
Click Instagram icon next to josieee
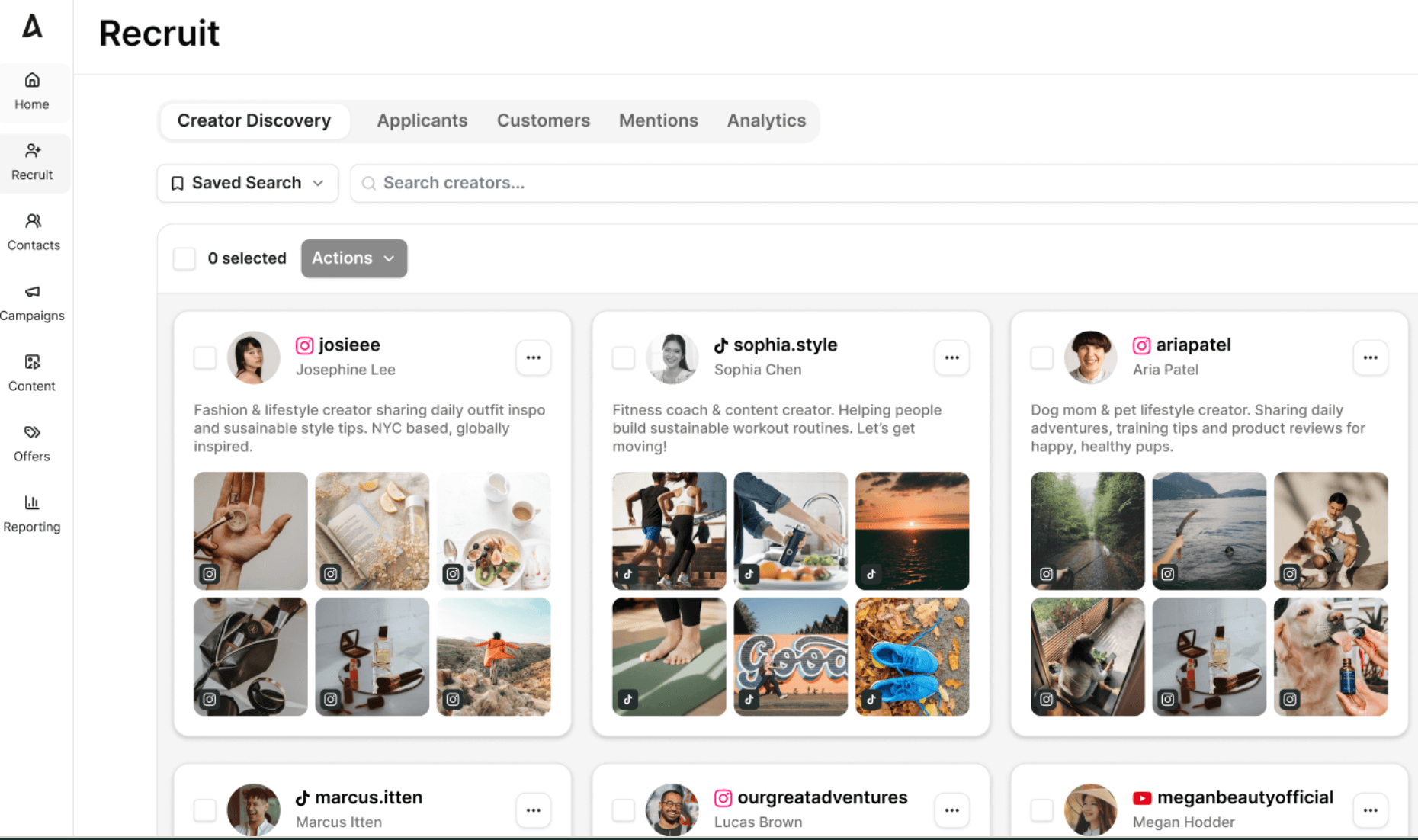coord(304,345)
